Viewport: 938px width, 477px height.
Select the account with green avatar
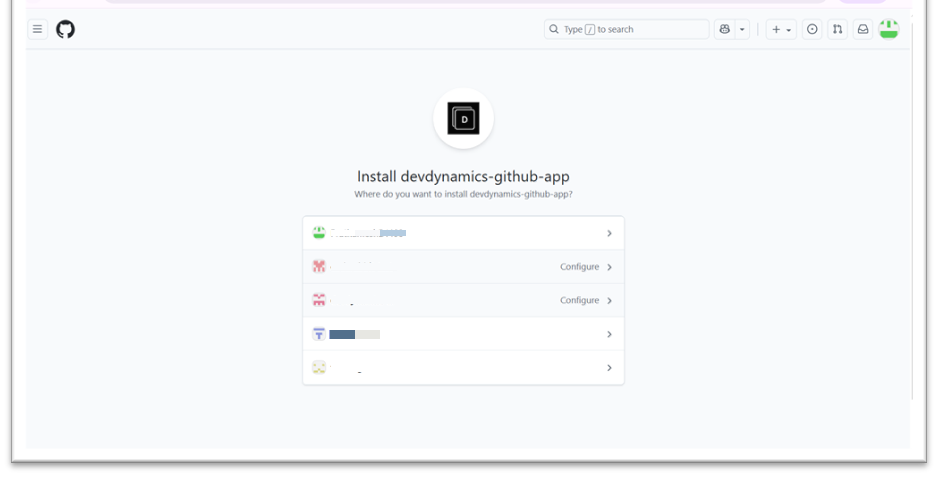(464, 233)
